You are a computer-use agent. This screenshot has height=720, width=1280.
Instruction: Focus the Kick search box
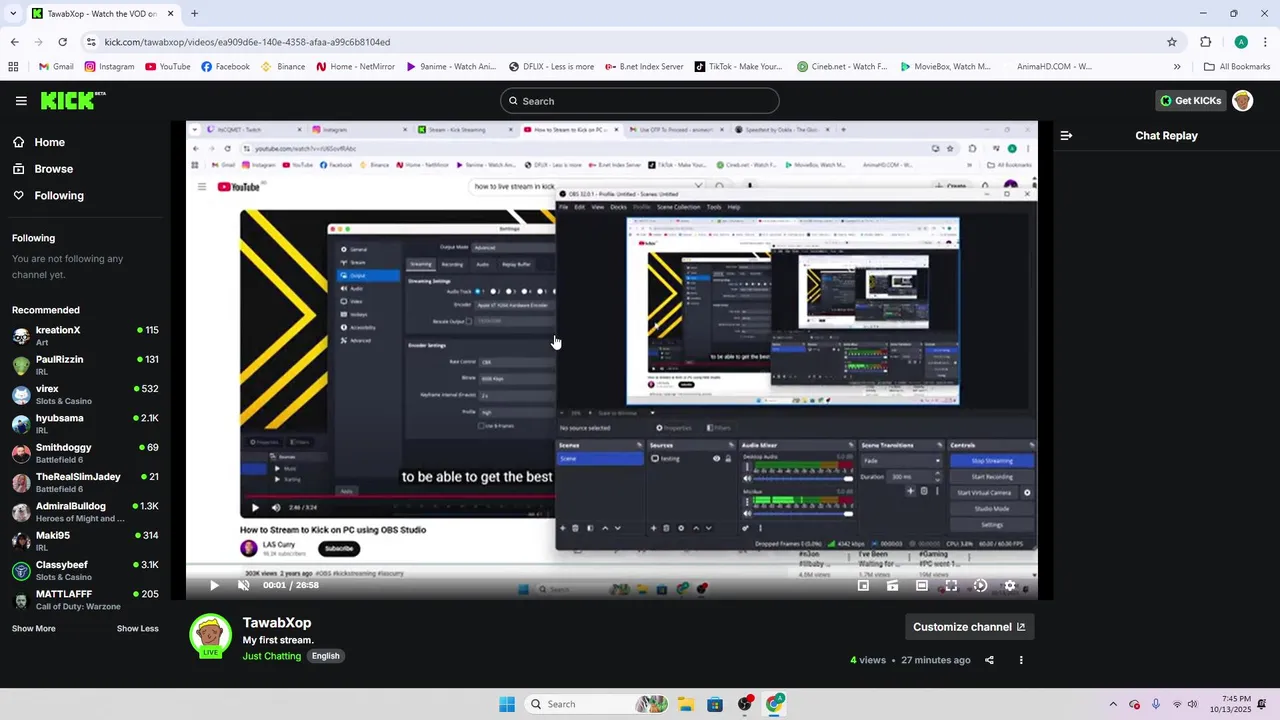[x=640, y=101]
